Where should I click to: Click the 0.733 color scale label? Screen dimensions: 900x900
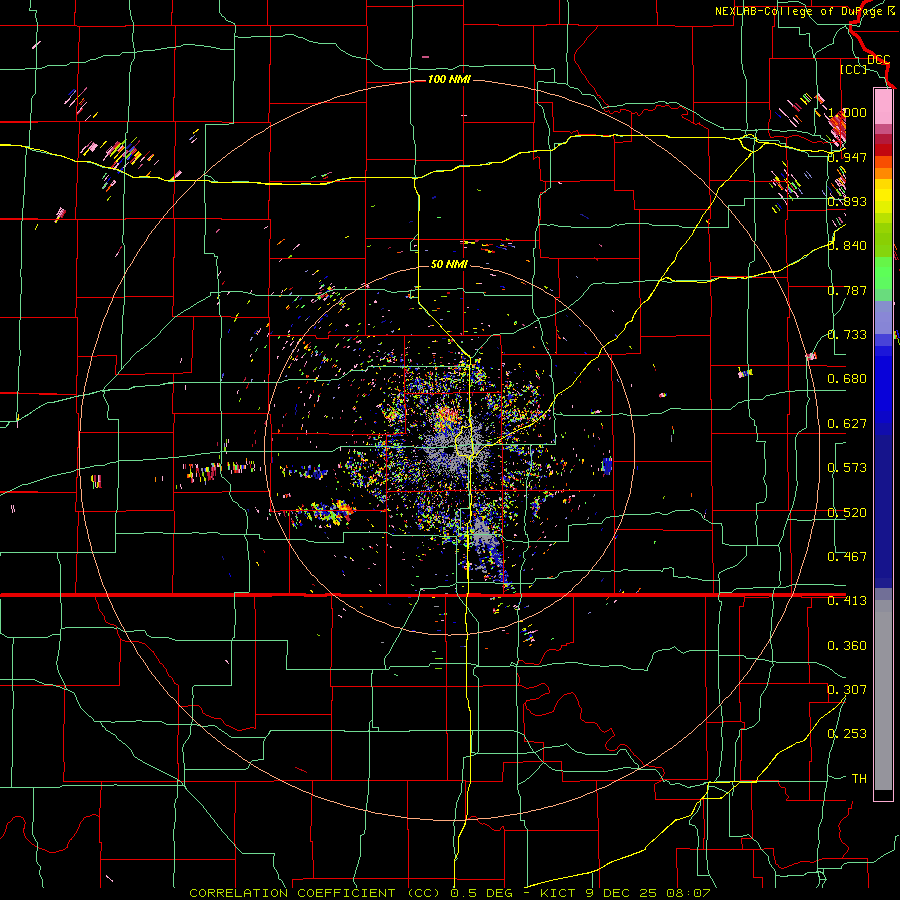[847, 335]
